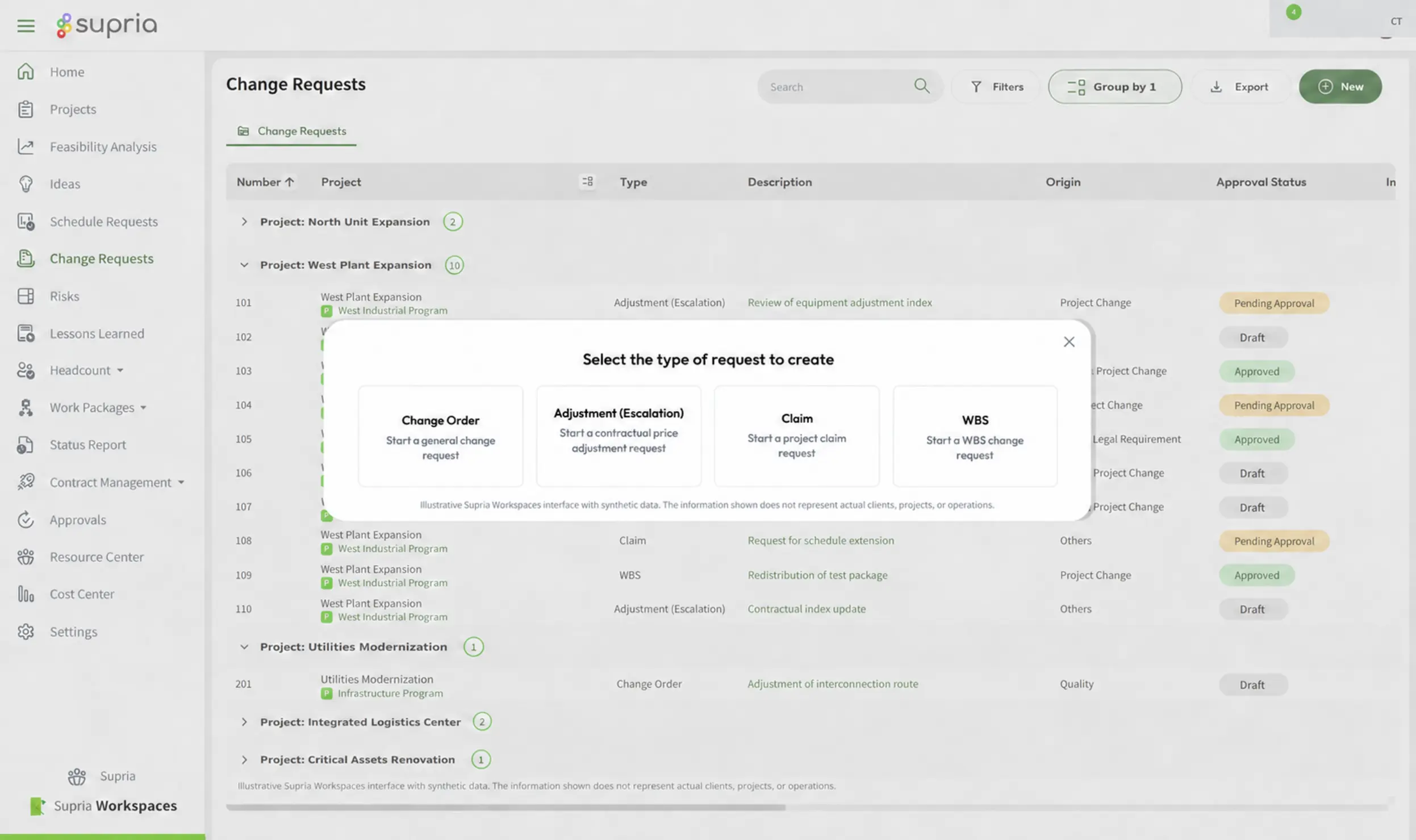Screen dimensions: 1416x840
Task: Open Feasibility Analysis in sidebar
Action: pyautogui.click(x=103, y=147)
